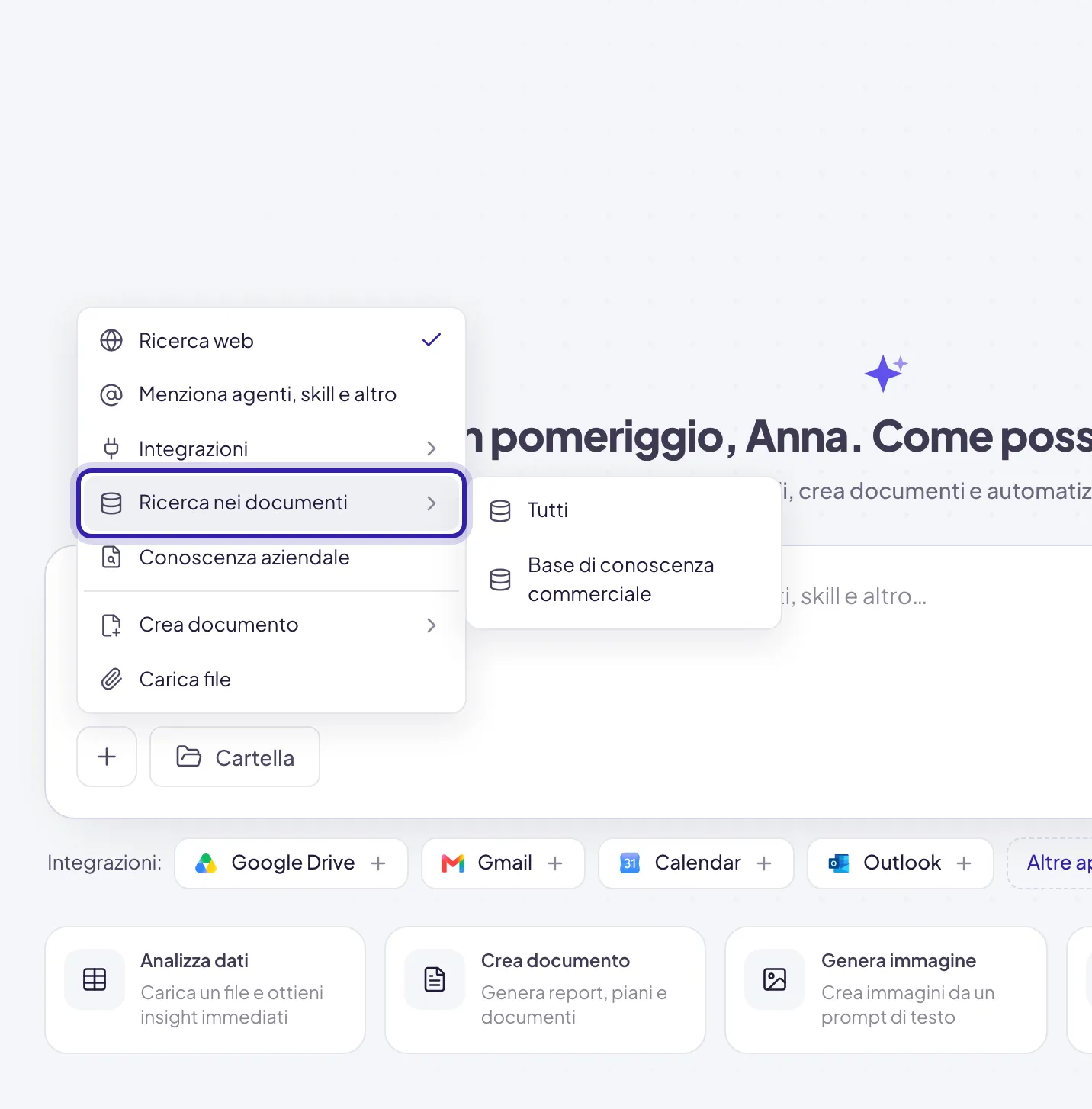Viewport: 1092px width, 1109px height.
Task: Open the Analizza dati suggestion card
Action: (205, 990)
